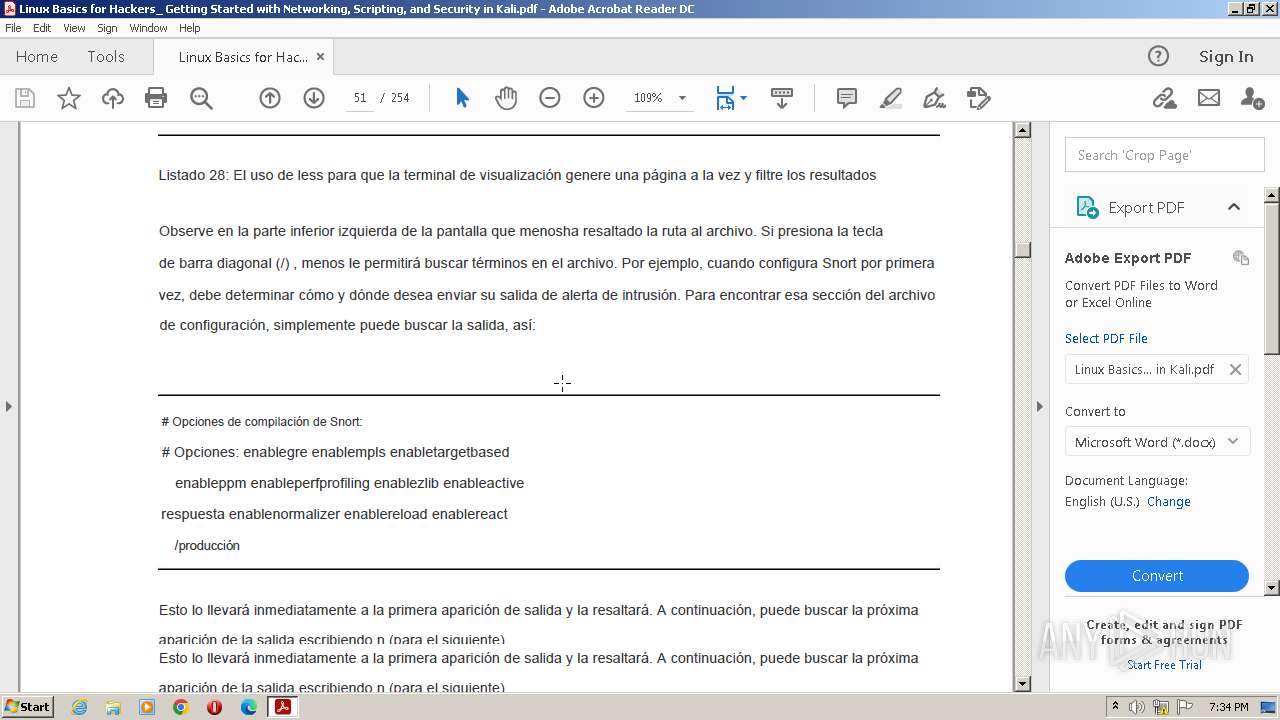Click the selected file name Linux Basics... in Kali.pdf
1280x720 pixels.
click(x=1144, y=369)
